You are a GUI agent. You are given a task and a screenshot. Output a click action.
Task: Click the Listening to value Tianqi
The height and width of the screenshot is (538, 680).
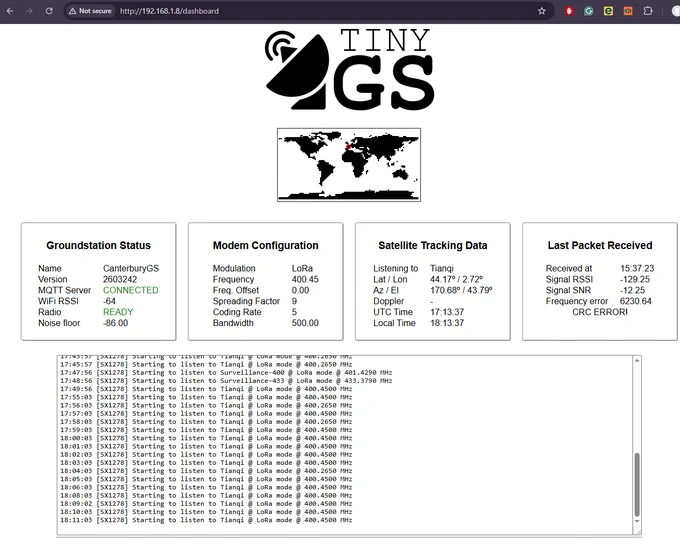(441, 268)
